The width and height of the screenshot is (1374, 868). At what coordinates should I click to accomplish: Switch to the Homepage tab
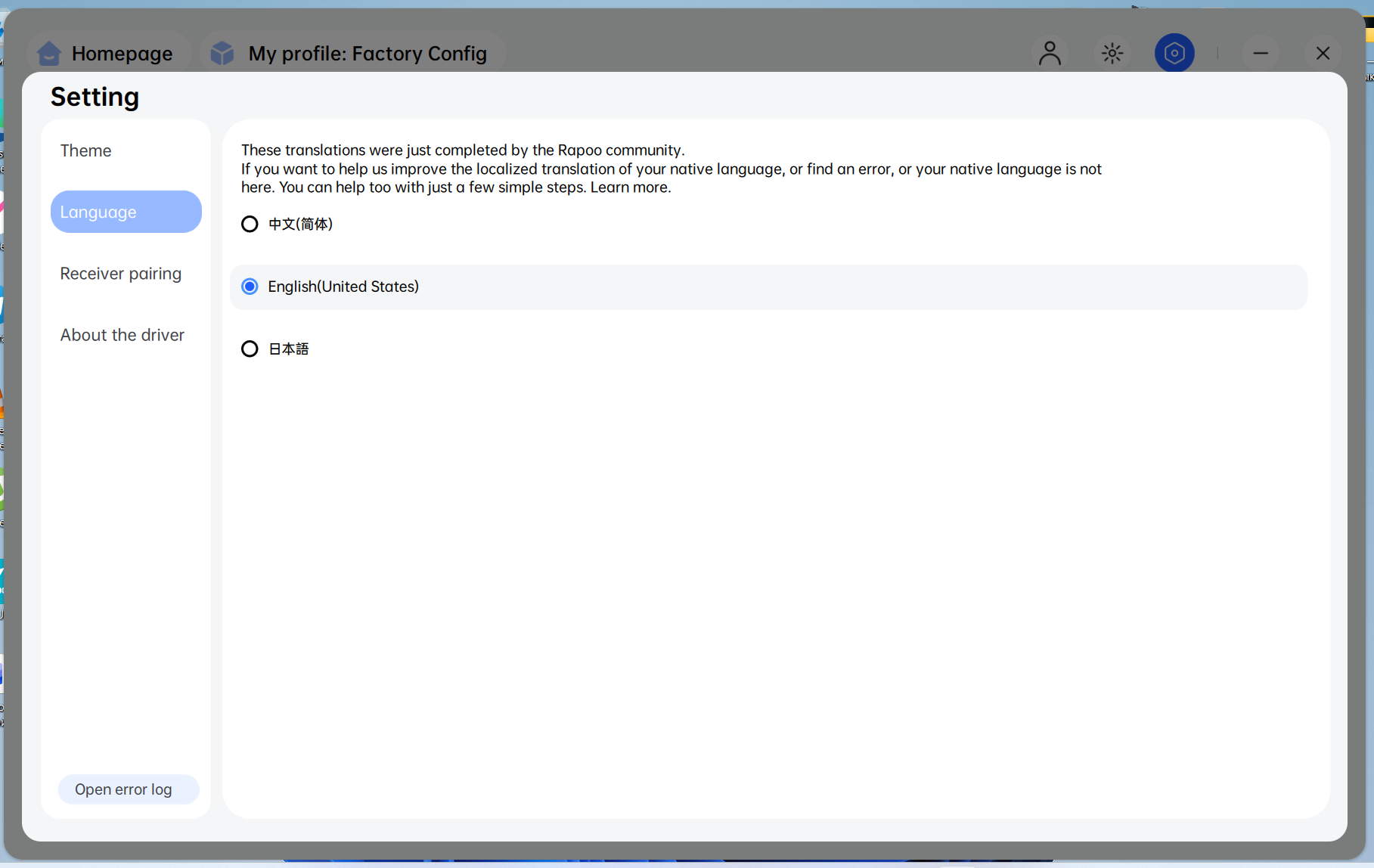coord(107,54)
